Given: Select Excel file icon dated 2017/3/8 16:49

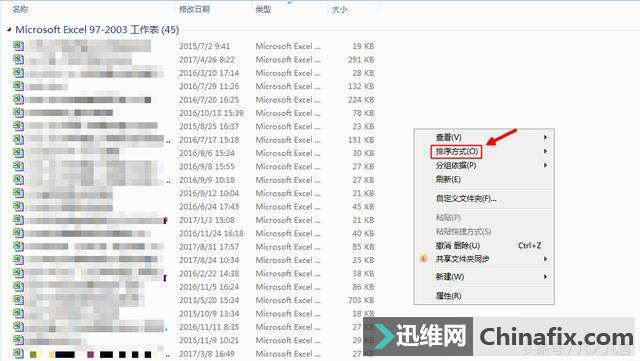Looking at the screenshot, I should pos(18,354).
